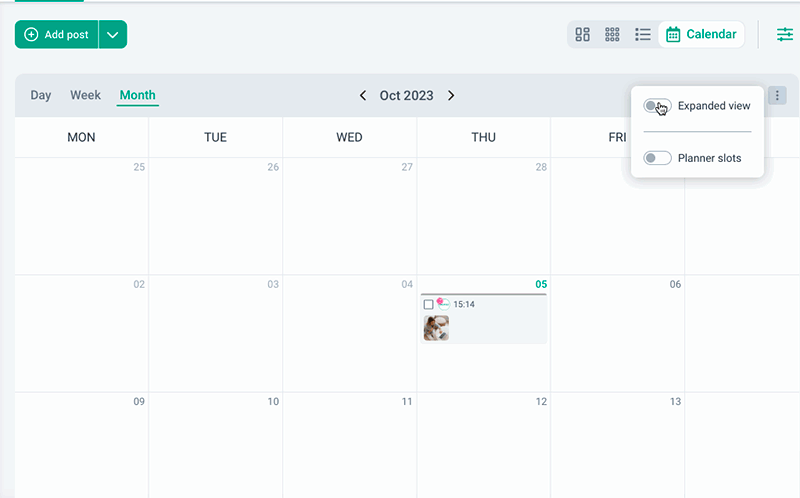
Task: Switch to the Week tab
Action: click(x=85, y=96)
